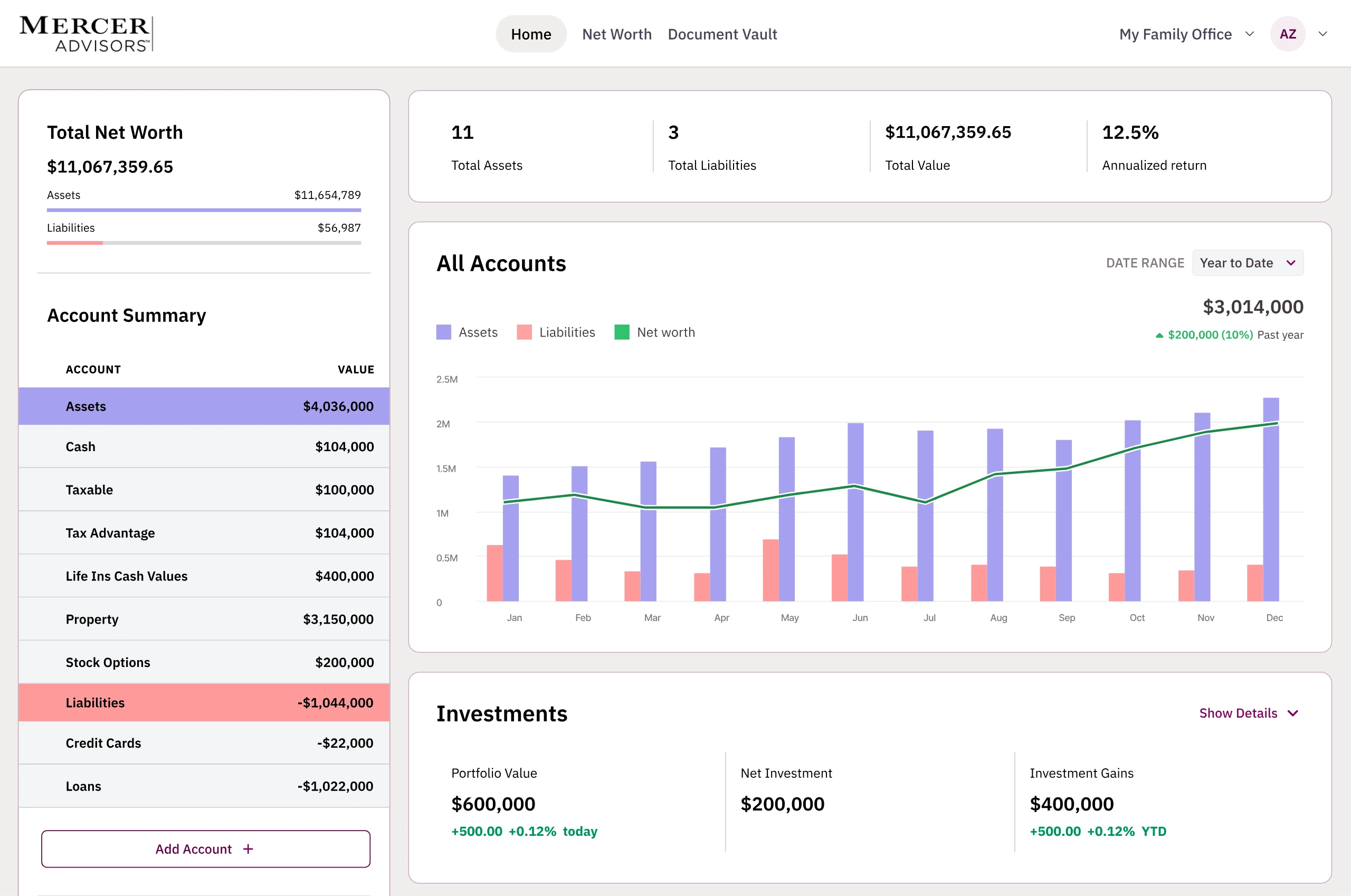
Task: Open the AZ user avatar
Action: tap(1288, 34)
